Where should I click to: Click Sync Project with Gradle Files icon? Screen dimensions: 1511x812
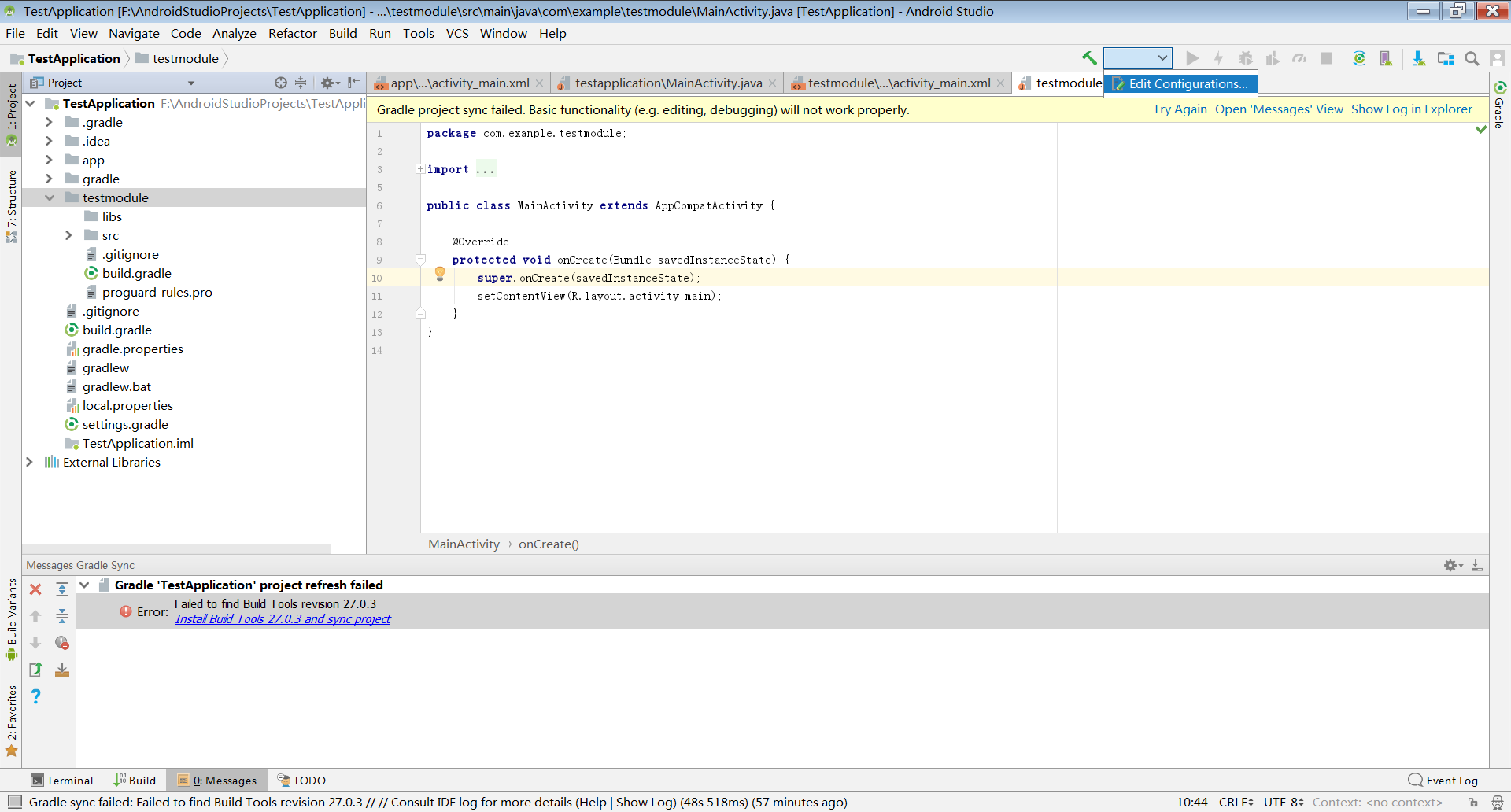coord(1359,58)
